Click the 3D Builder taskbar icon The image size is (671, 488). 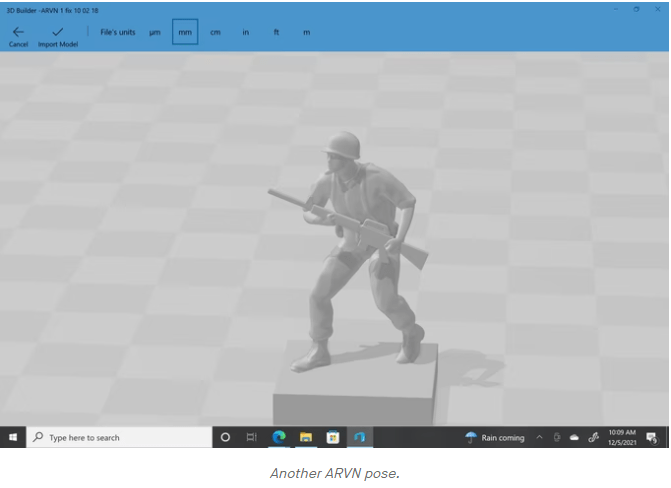(358, 437)
